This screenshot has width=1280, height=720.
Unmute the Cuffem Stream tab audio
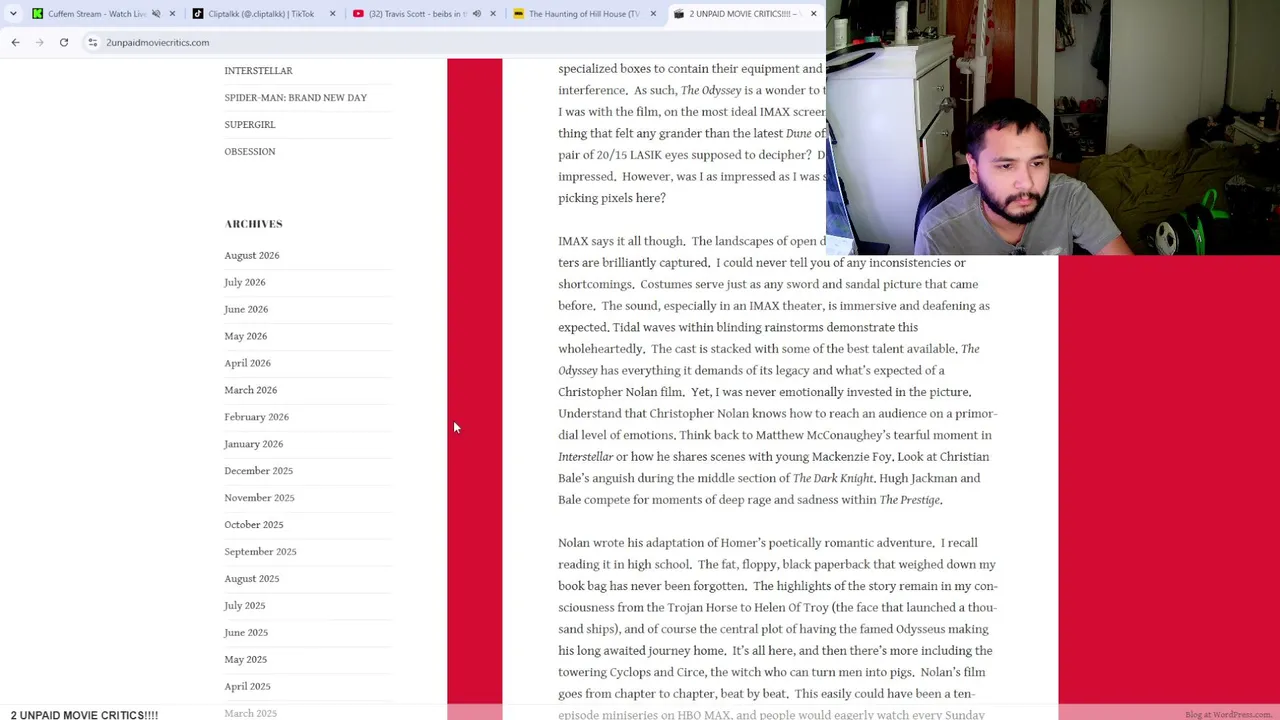tap(156, 14)
